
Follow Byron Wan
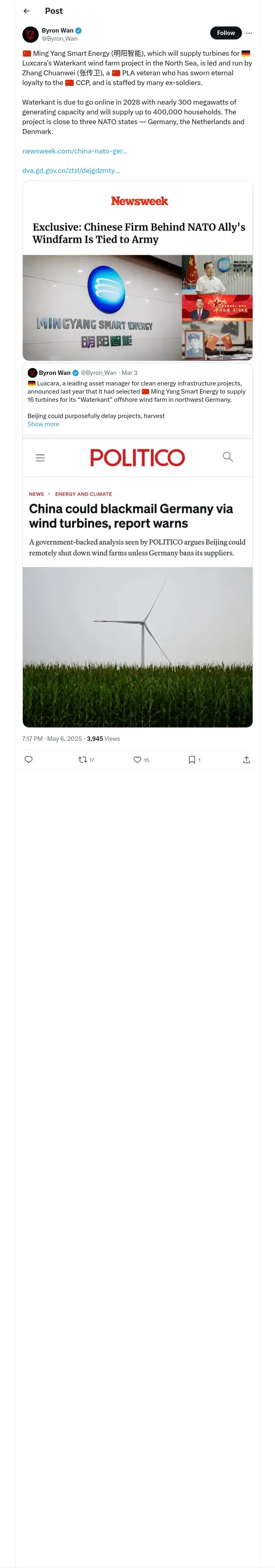[226, 33]
